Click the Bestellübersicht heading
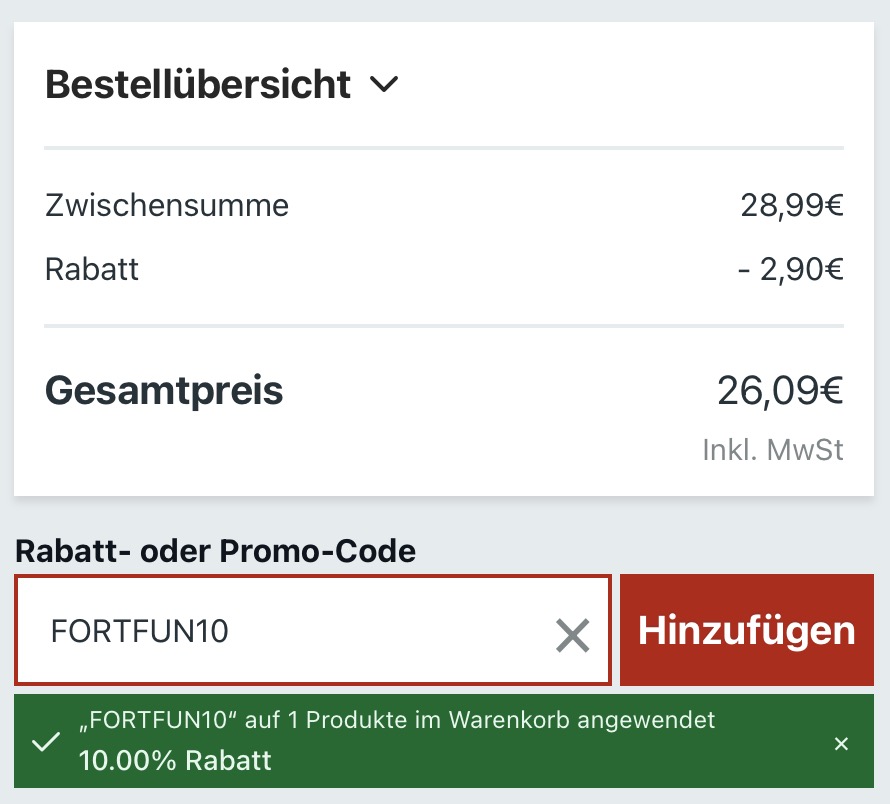Viewport: 890px width, 804px height. click(198, 85)
